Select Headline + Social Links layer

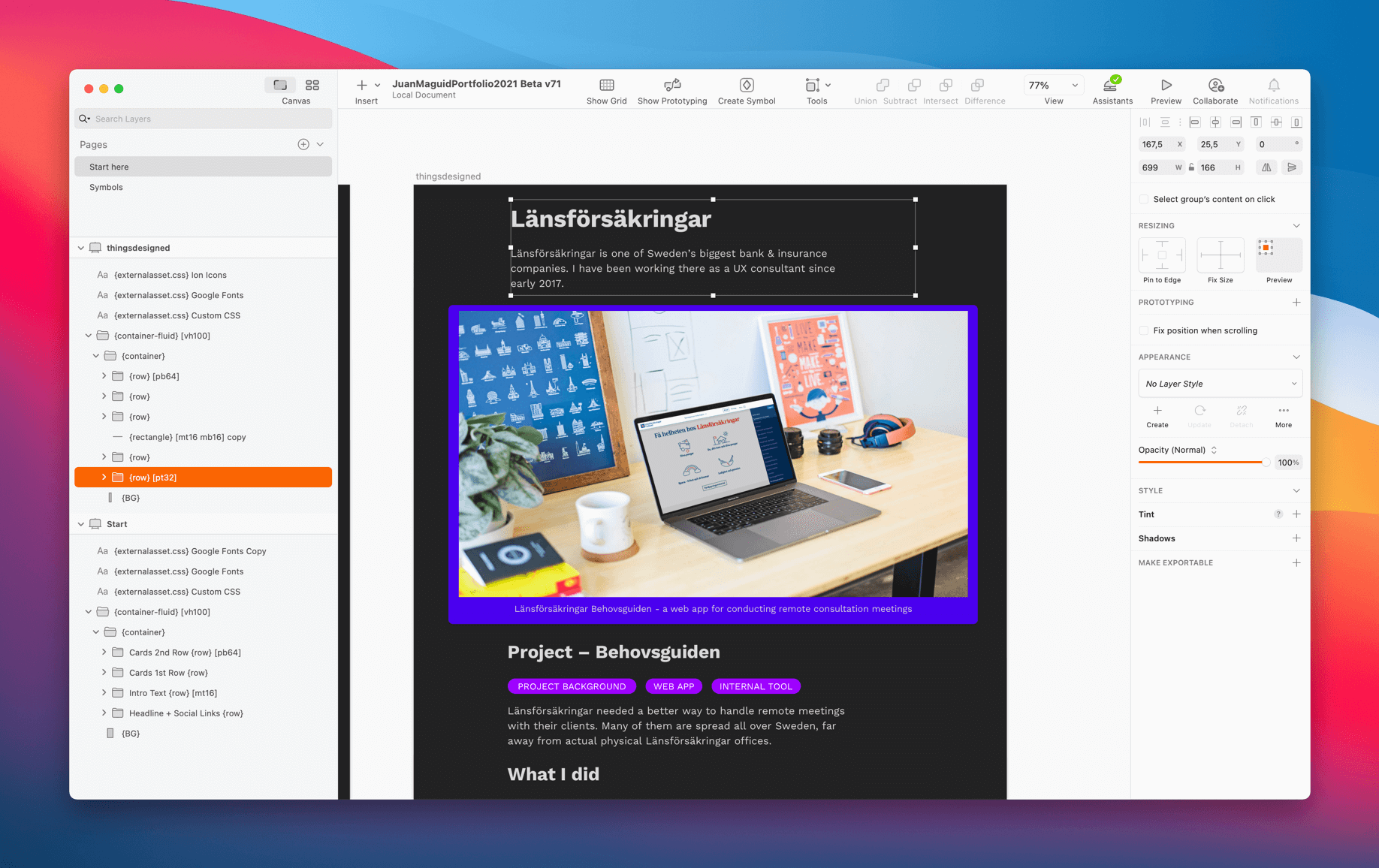point(203,713)
